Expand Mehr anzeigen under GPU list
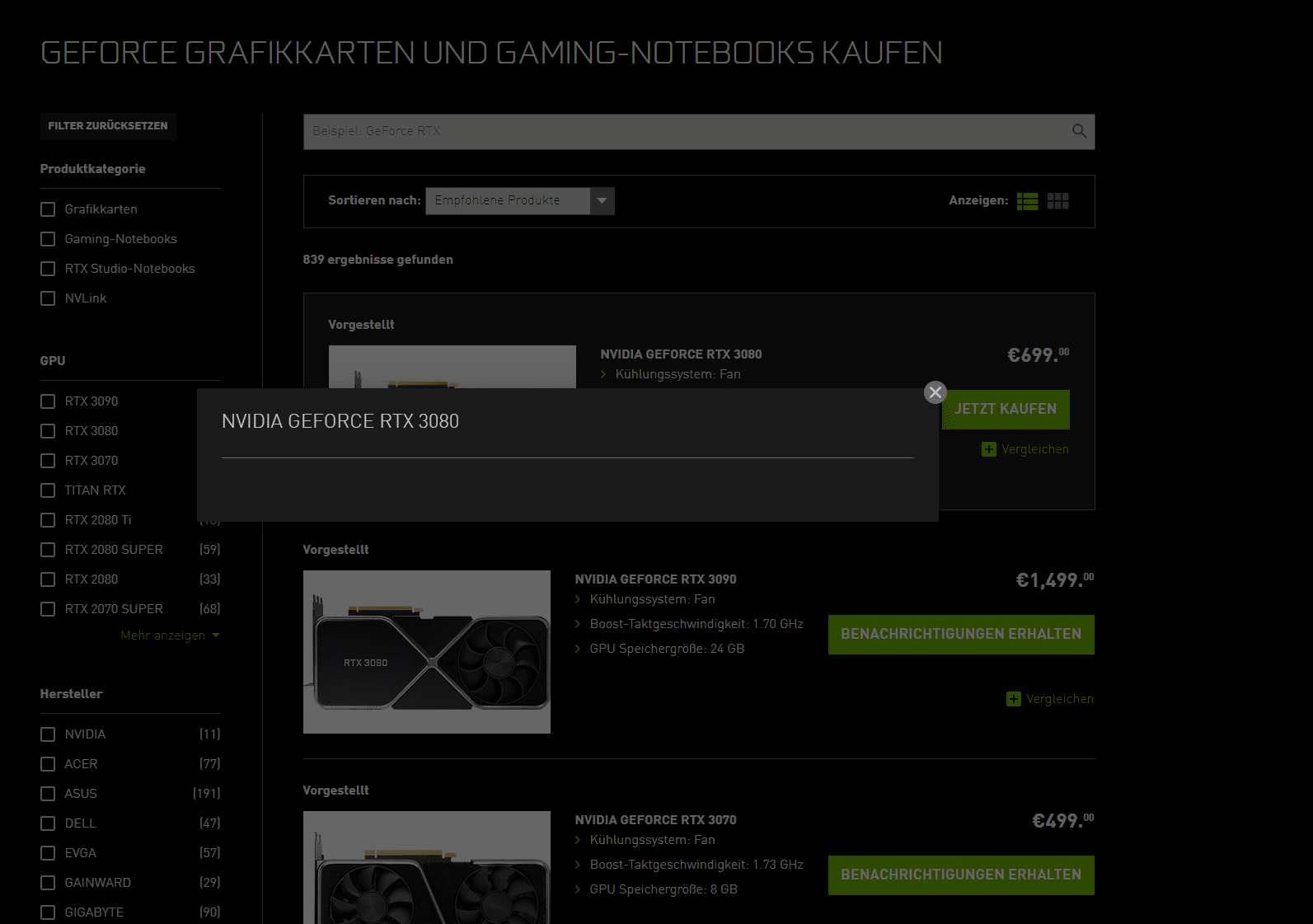The image size is (1313, 924). (170, 636)
